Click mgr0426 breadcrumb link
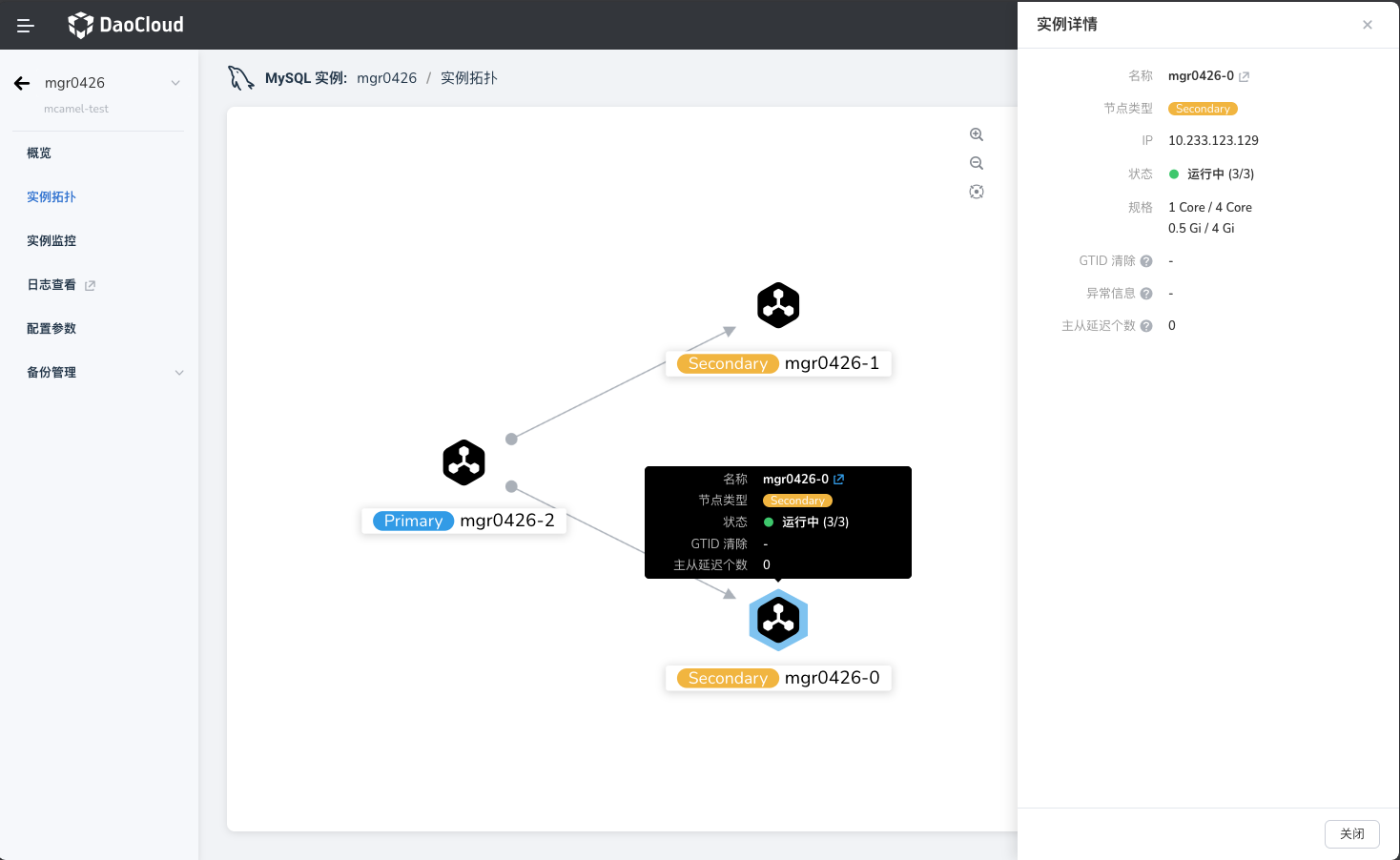1400x860 pixels. [x=386, y=78]
